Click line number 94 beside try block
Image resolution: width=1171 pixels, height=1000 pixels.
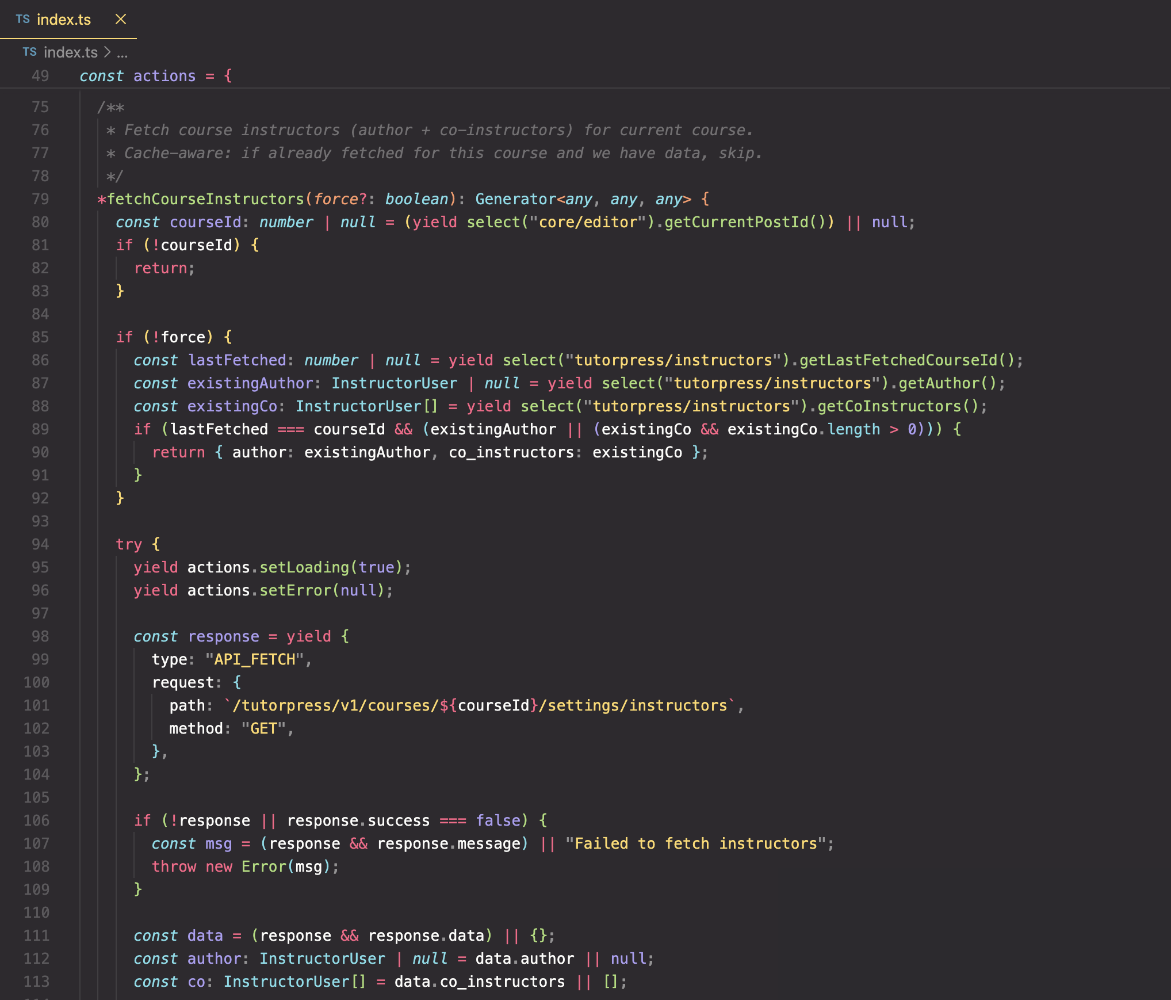[40, 544]
